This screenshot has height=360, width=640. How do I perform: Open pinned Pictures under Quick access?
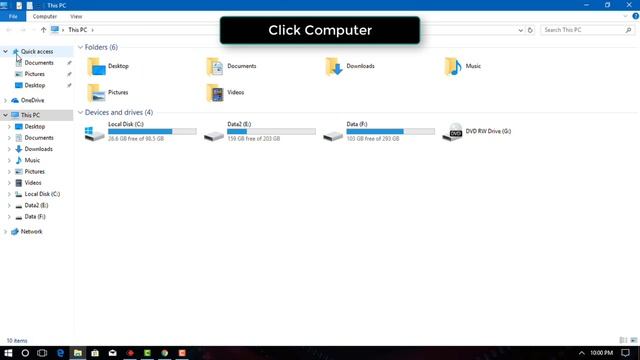[x=34, y=74]
